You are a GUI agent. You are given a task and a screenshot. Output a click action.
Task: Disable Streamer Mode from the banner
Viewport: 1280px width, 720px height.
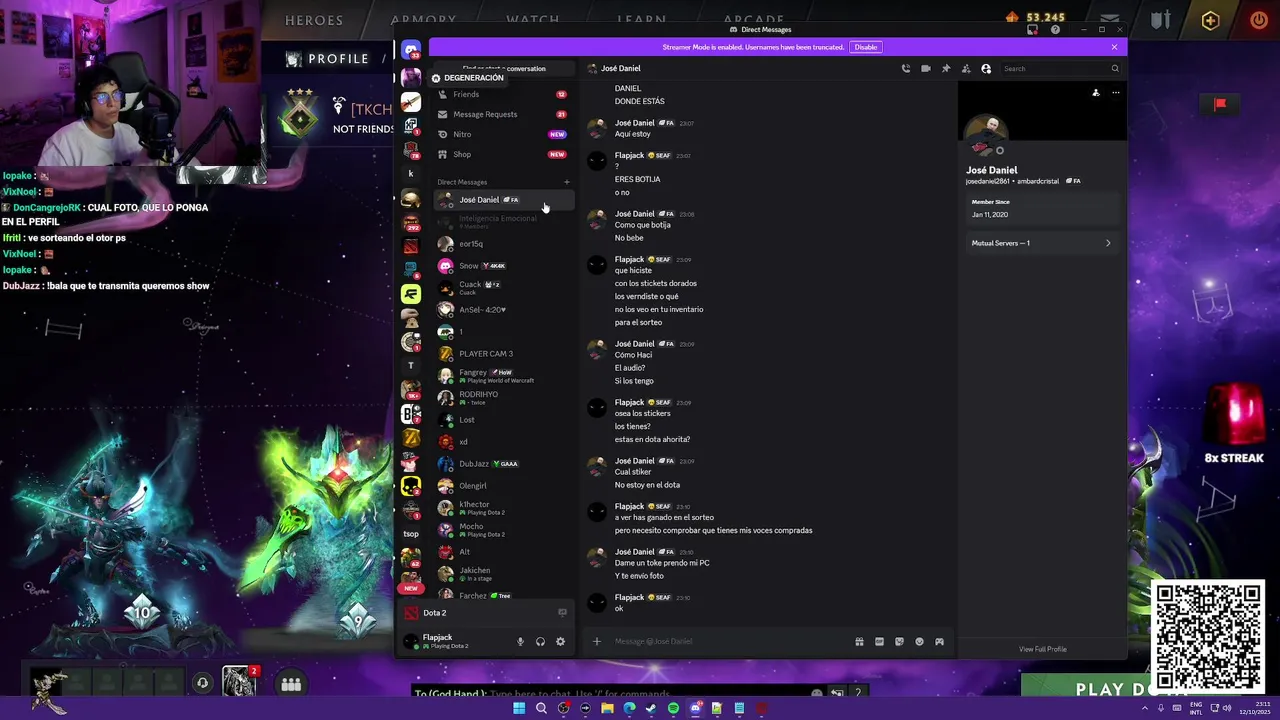pos(866,47)
